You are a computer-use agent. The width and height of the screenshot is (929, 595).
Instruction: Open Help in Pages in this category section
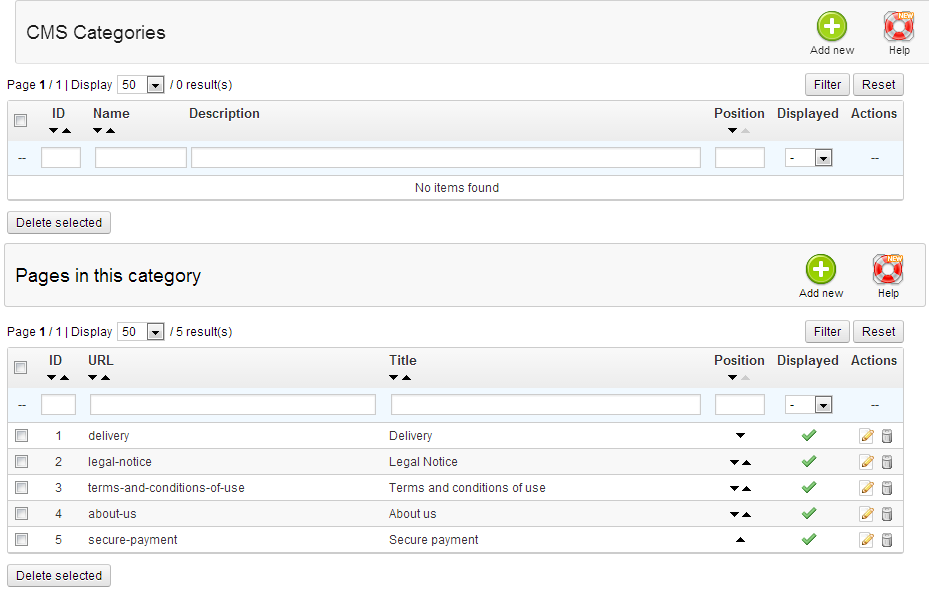tap(887, 270)
